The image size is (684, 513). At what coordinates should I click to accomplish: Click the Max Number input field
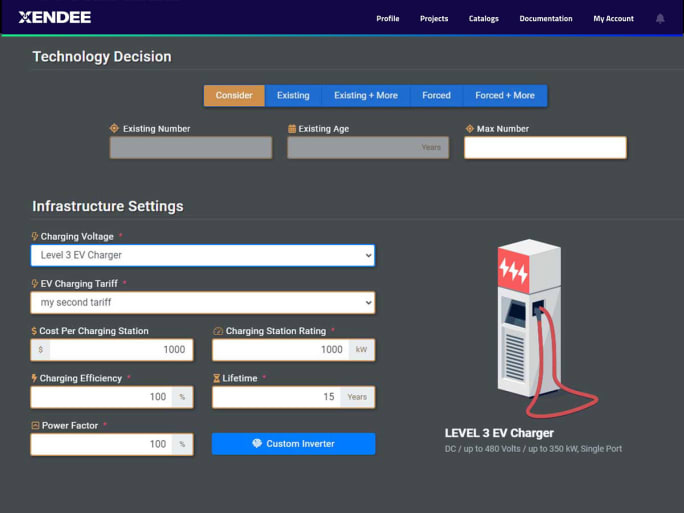pyautogui.click(x=545, y=148)
